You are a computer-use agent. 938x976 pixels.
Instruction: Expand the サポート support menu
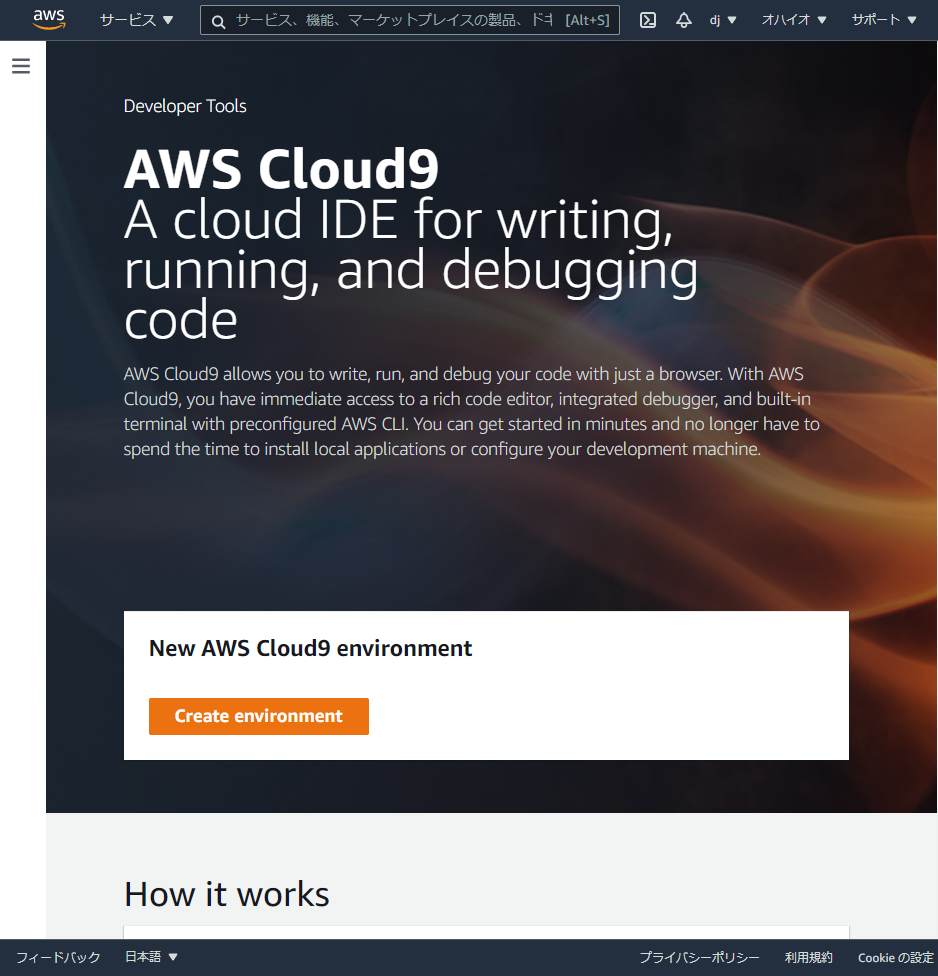[884, 20]
